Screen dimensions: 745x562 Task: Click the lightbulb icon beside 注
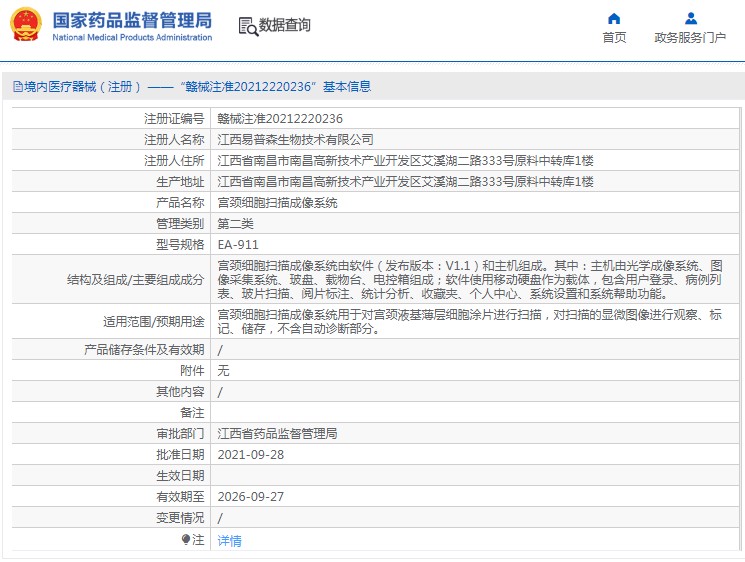point(186,539)
